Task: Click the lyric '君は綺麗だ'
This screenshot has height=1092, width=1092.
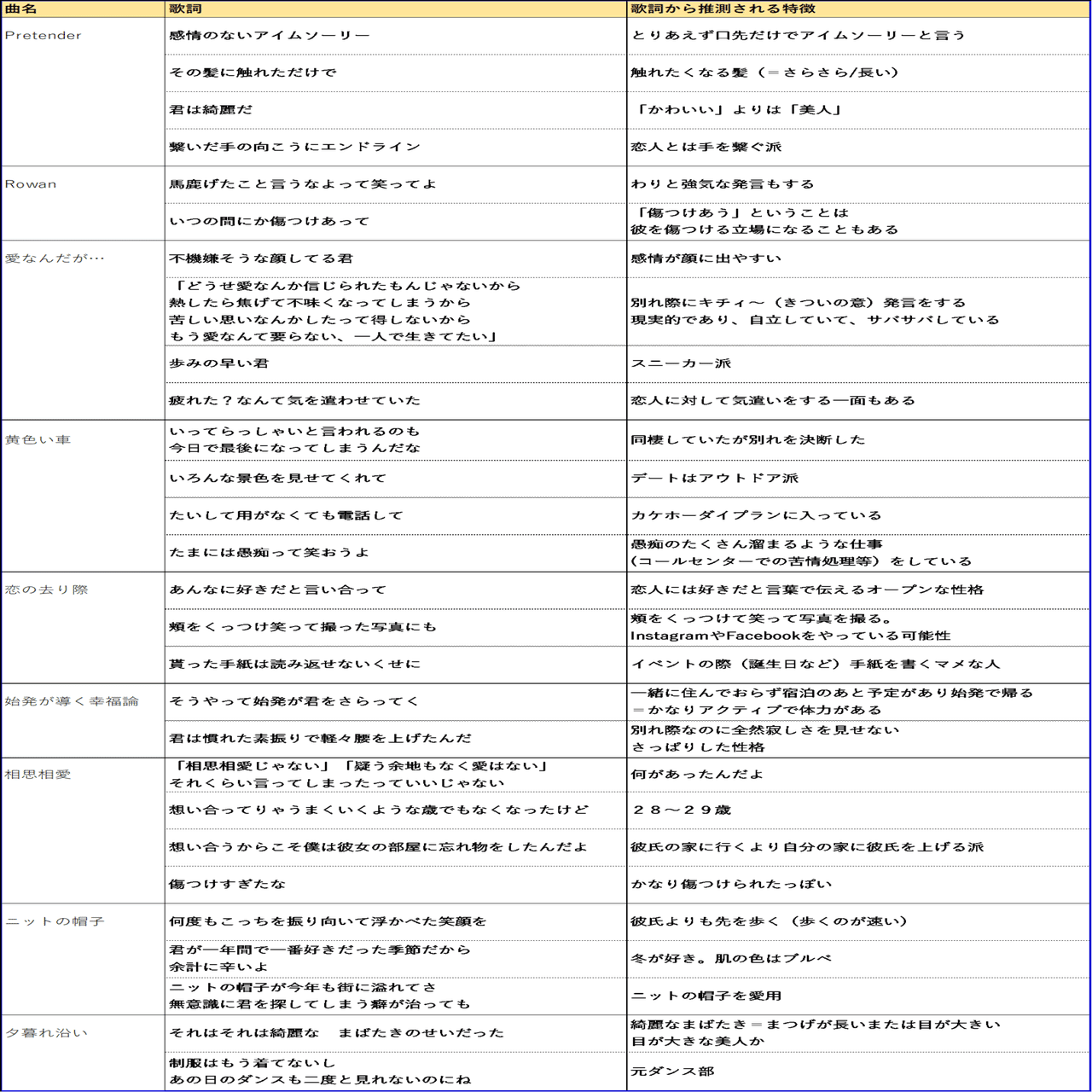Action: coord(396,110)
